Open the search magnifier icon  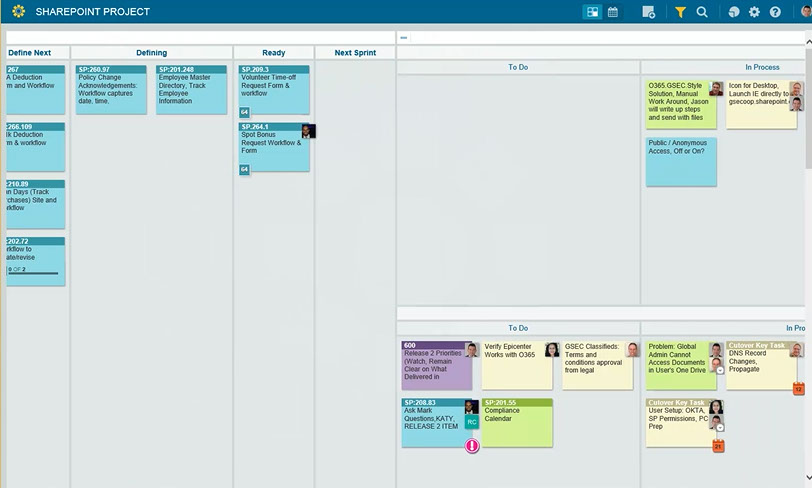tap(702, 12)
